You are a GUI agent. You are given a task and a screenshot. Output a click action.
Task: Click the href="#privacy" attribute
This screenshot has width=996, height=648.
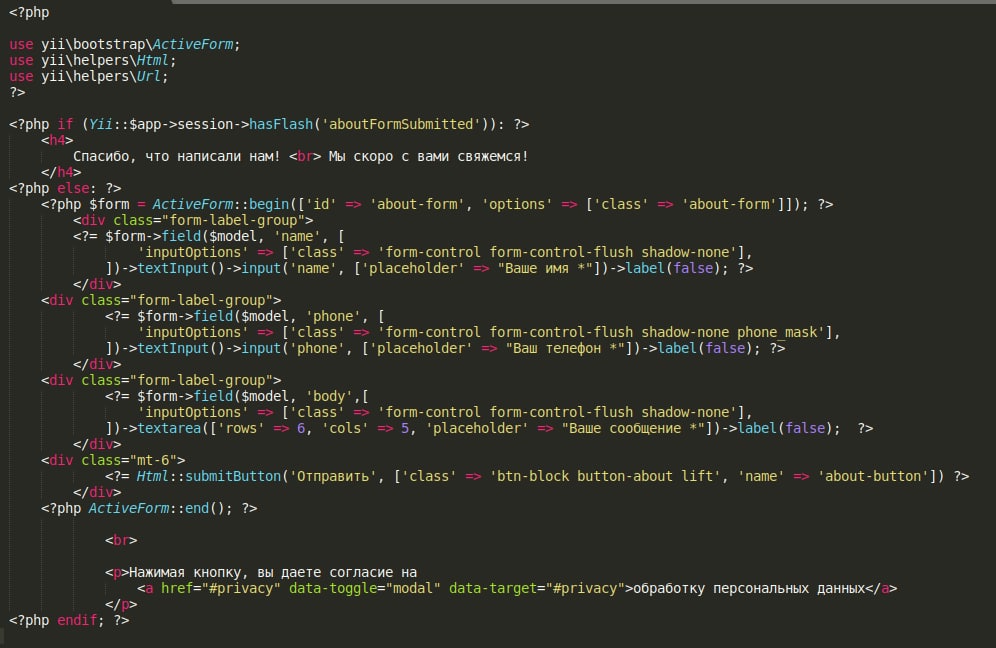[220, 588]
